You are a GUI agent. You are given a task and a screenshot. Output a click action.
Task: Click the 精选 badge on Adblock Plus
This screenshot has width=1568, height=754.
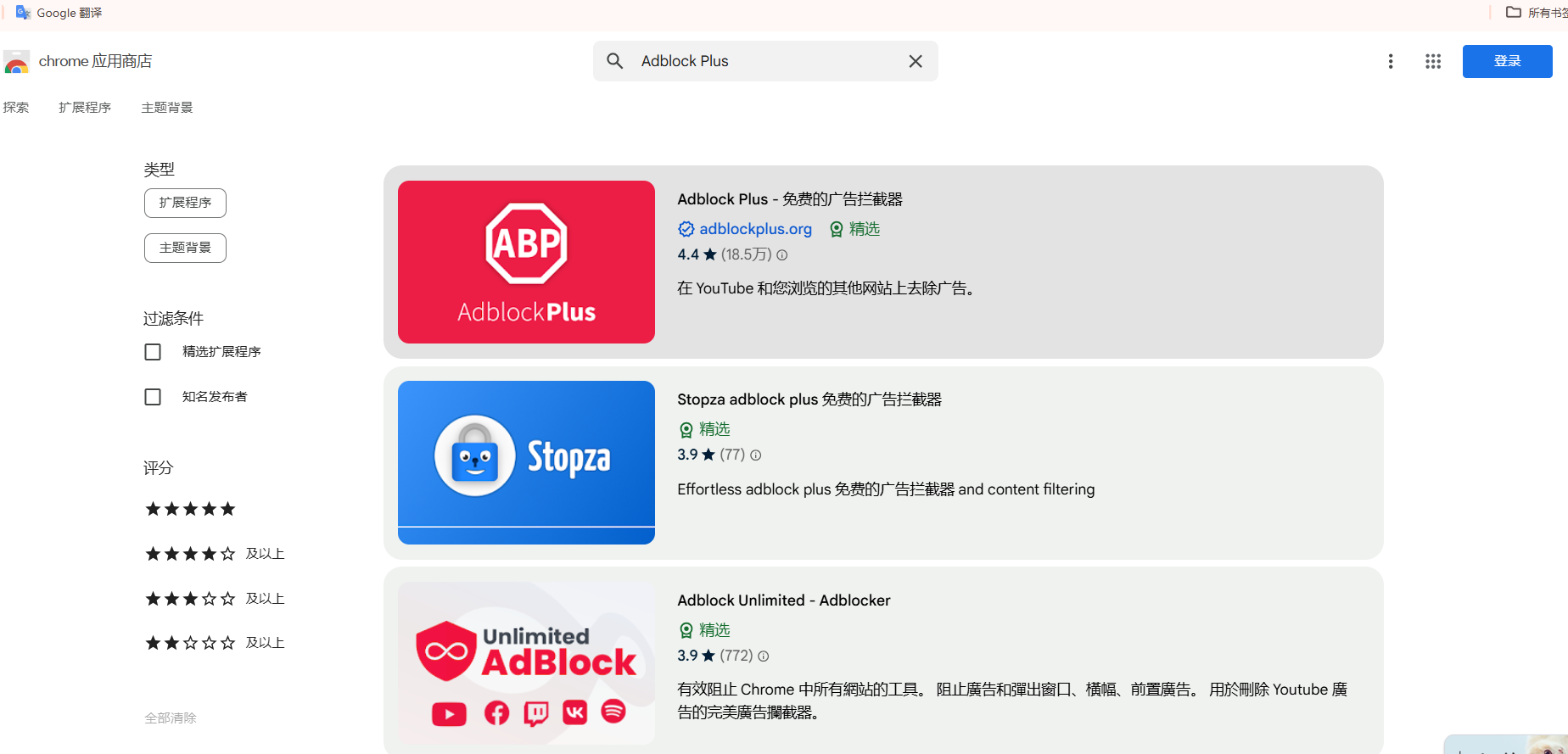(x=854, y=229)
